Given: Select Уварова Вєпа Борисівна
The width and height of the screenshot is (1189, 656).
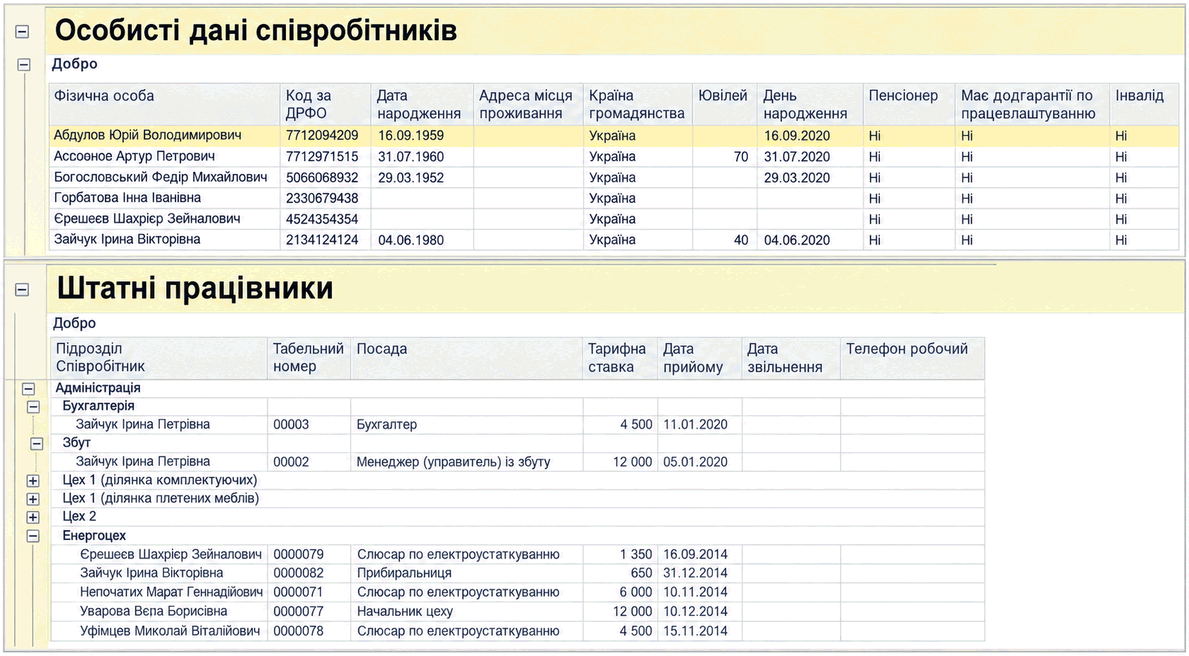Looking at the screenshot, I should 153,611.
